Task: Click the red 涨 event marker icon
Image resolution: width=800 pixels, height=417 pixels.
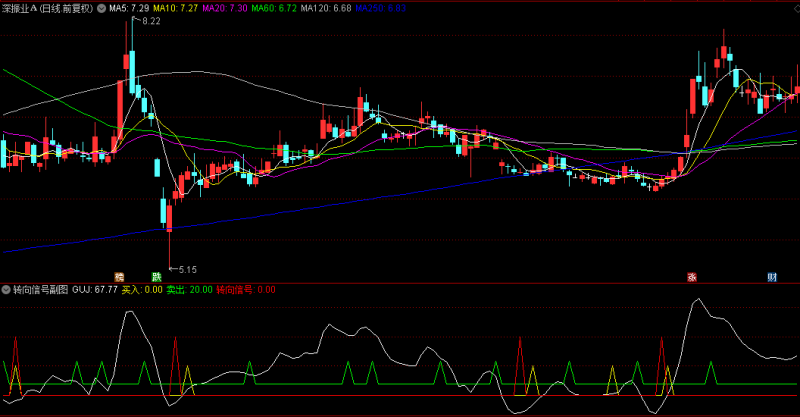Action: pyautogui.click(x=692, y=277)
